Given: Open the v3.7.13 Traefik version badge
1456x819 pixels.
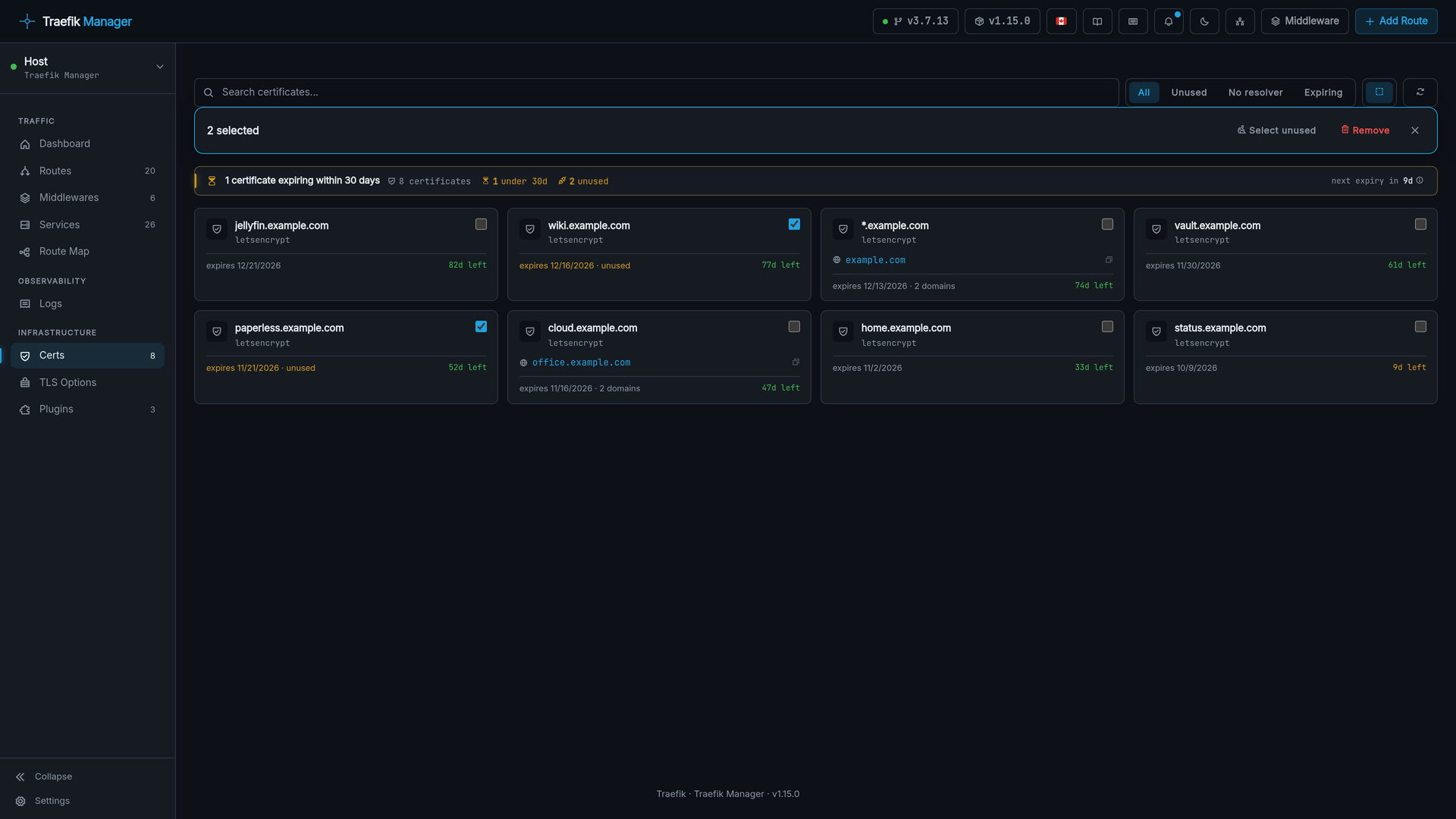Looking at the screenshot, I should pyautogui.click(x=915, y=21).
